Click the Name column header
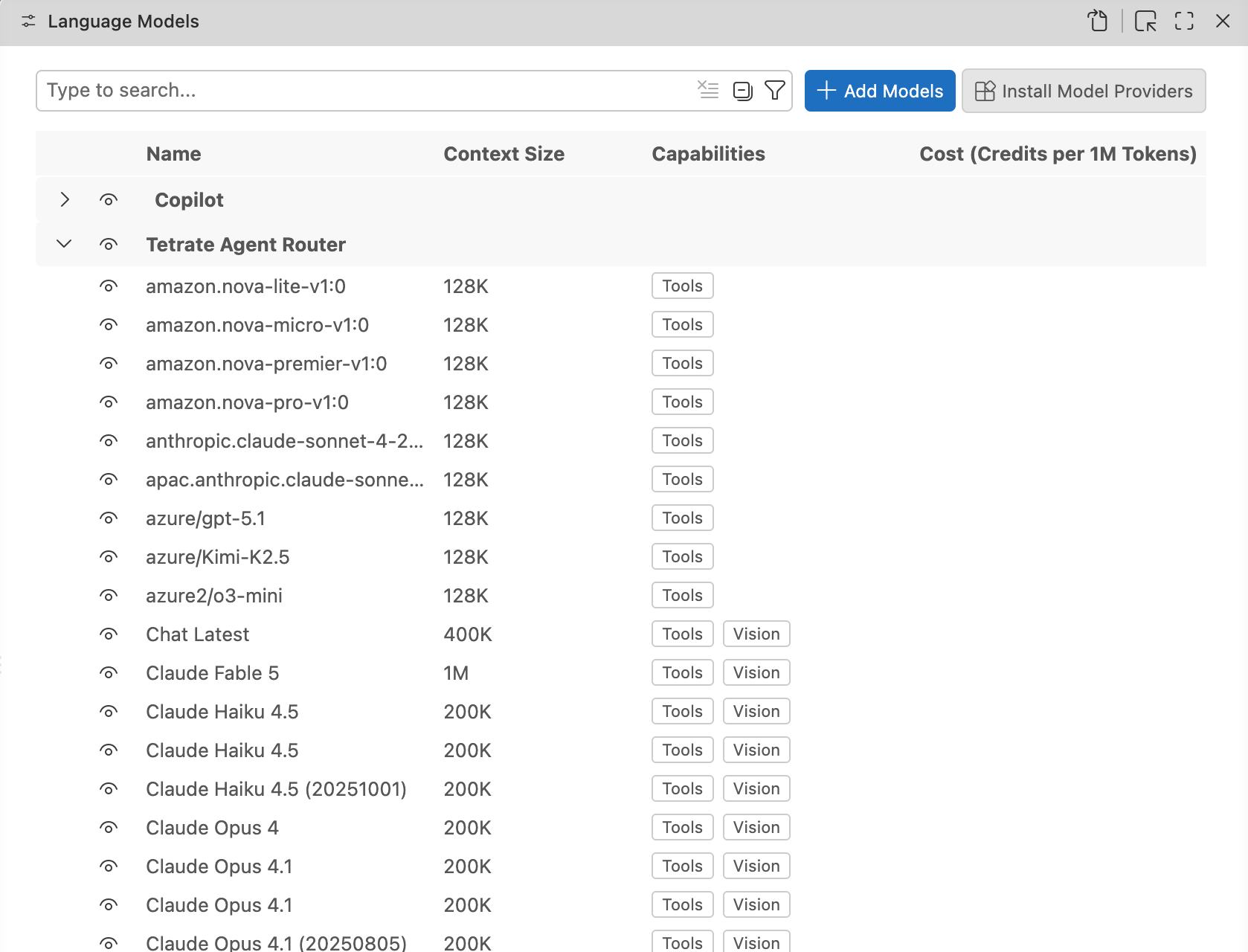This screenshot has height=952, width=1248. pos(173,154)
